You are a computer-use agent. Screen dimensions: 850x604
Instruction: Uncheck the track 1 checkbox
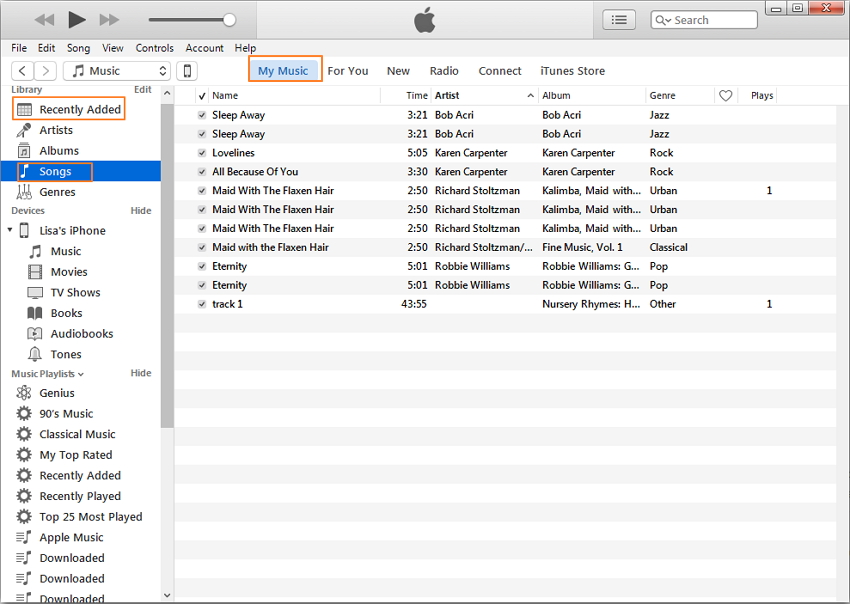tap(202, 304)
